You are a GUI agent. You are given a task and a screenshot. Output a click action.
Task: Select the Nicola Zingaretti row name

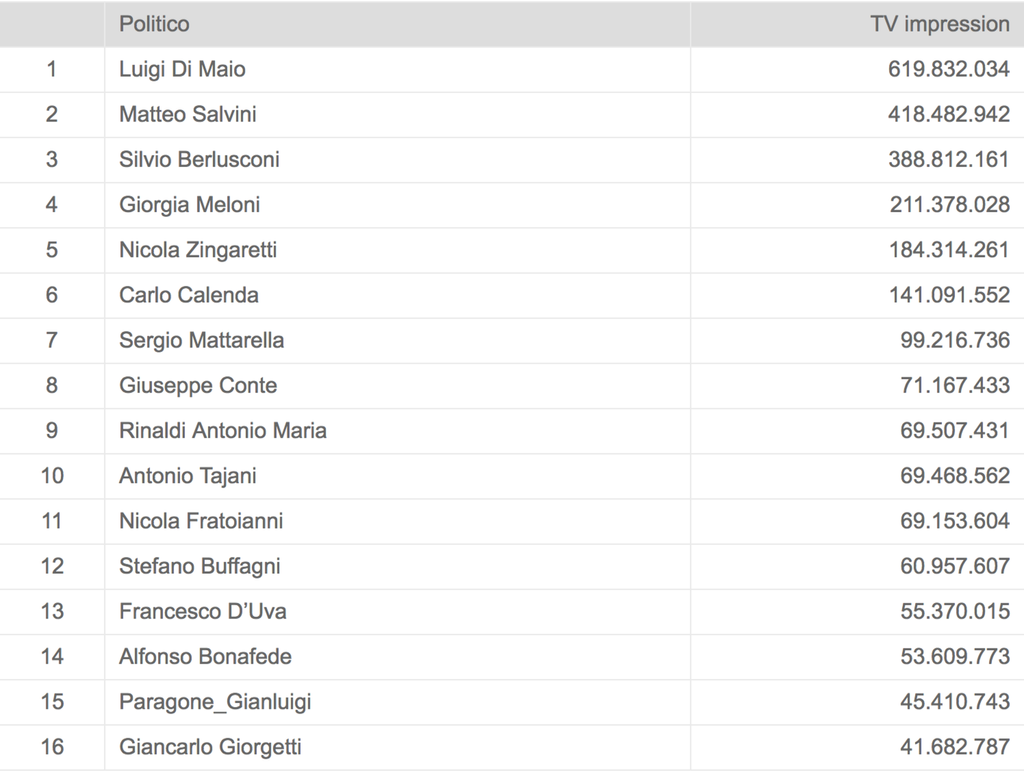click(198, 250)
